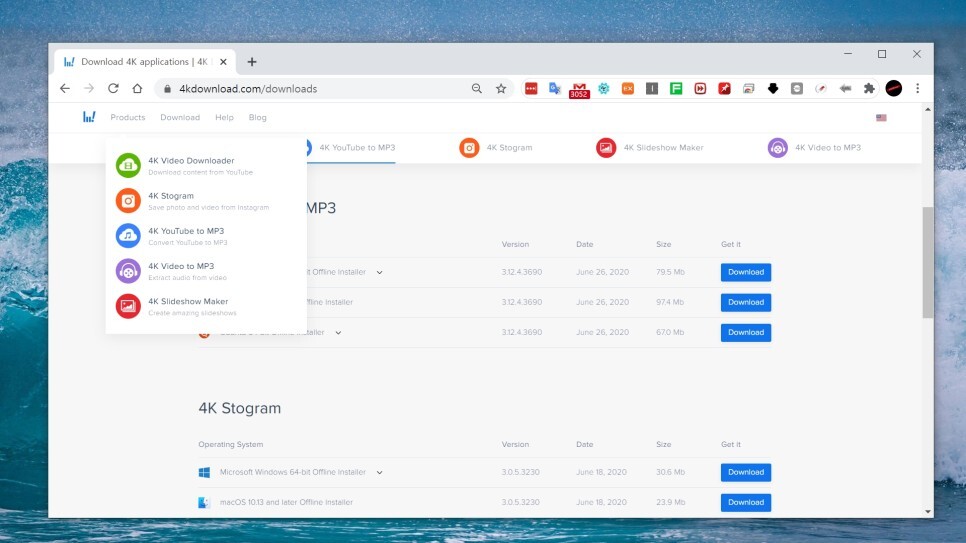Switch to the 4K YouTube to MP3 tab

click(x=357, y=148)
